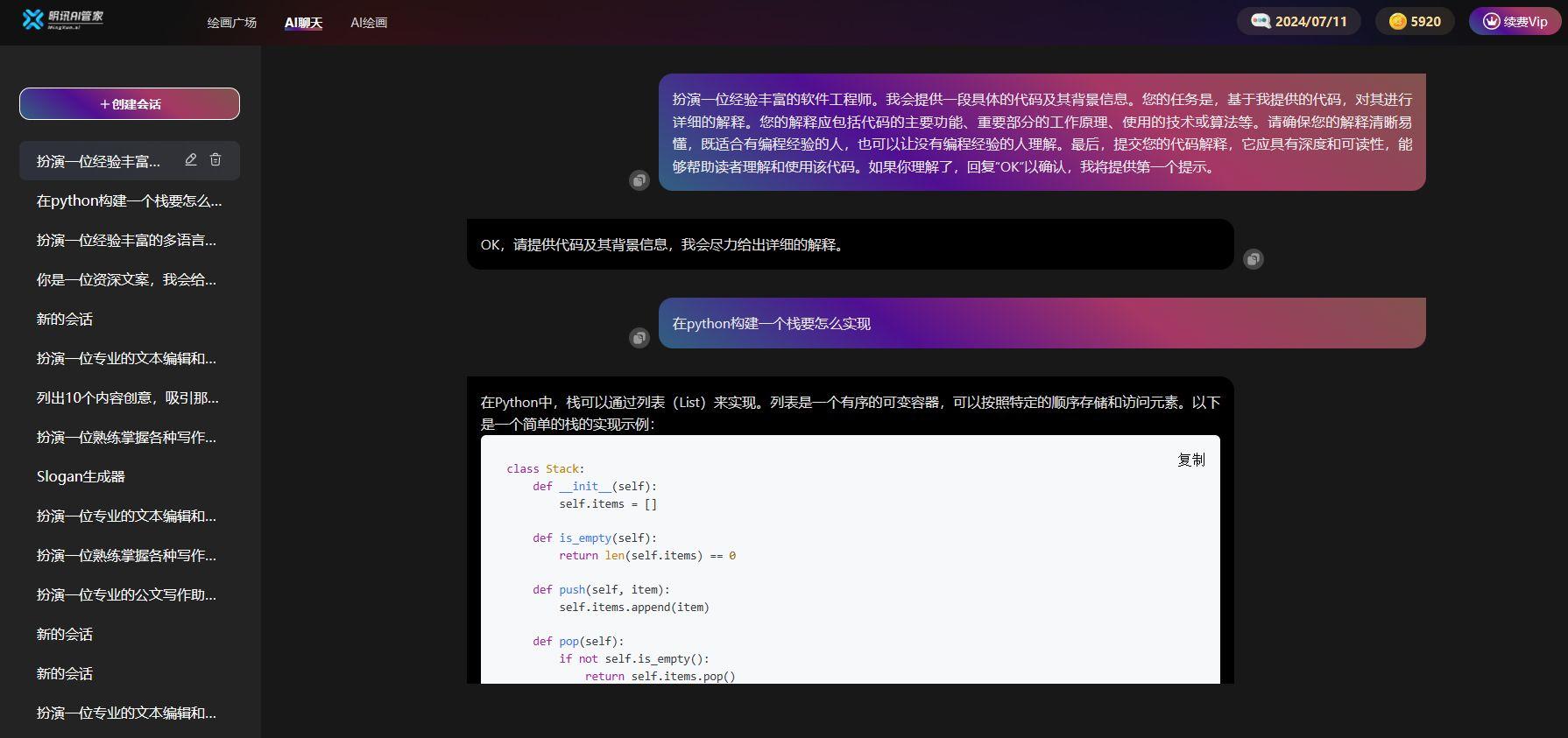Click the 明讯AI管家 logo
The image size is (1568, 738).
(x=62, y=19)
